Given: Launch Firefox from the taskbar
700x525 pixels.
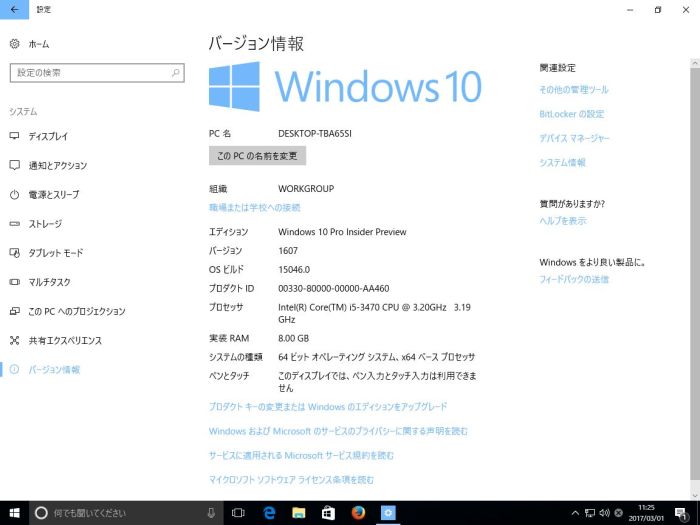Looking at the screenshot, I should click(x=358, y=513).
